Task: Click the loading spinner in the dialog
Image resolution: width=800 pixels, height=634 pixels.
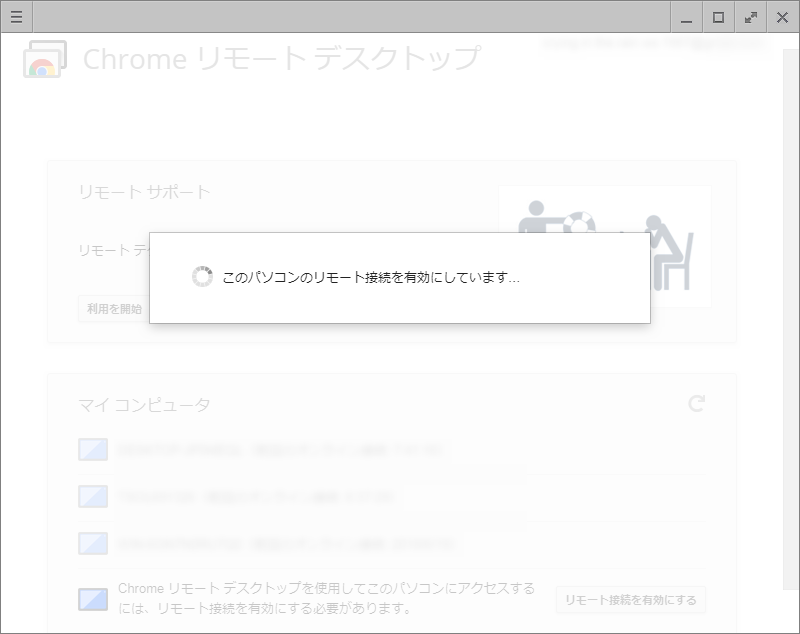Action: pos(202,276)
